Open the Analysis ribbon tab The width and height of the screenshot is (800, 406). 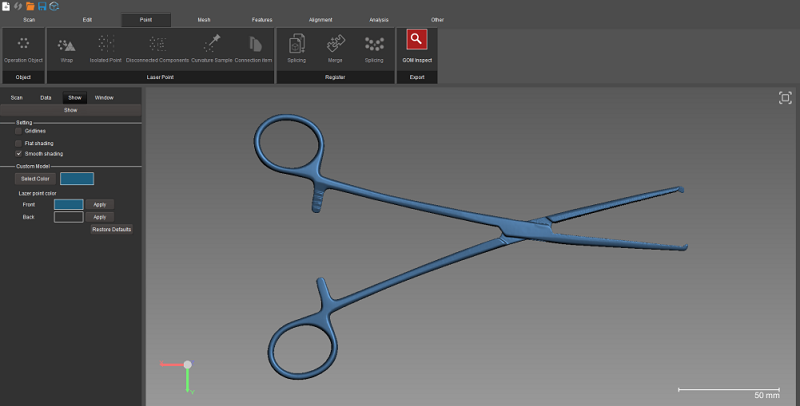[x=379, y=20]
